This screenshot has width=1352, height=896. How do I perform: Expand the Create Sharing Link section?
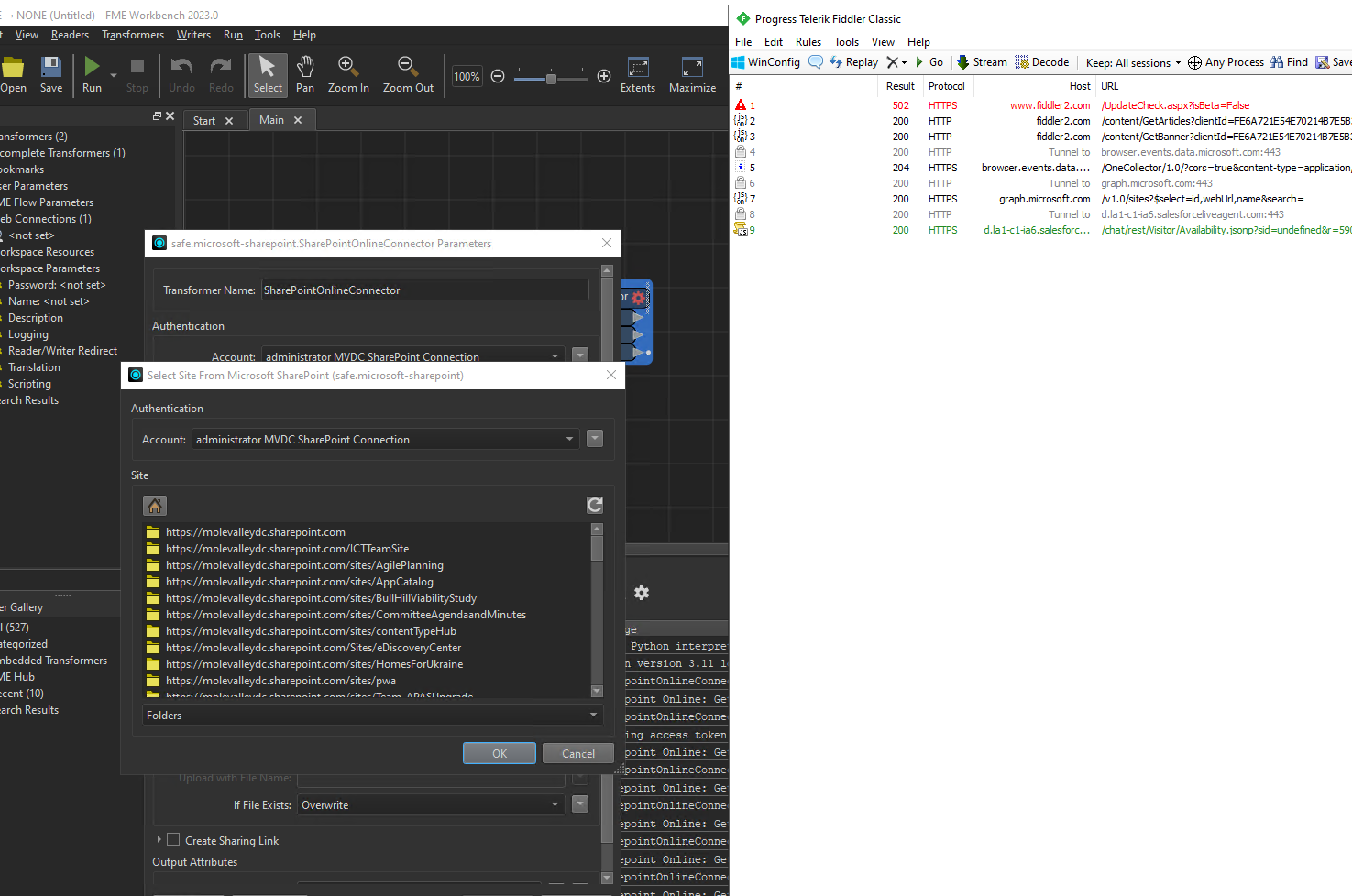click(159, 840)
